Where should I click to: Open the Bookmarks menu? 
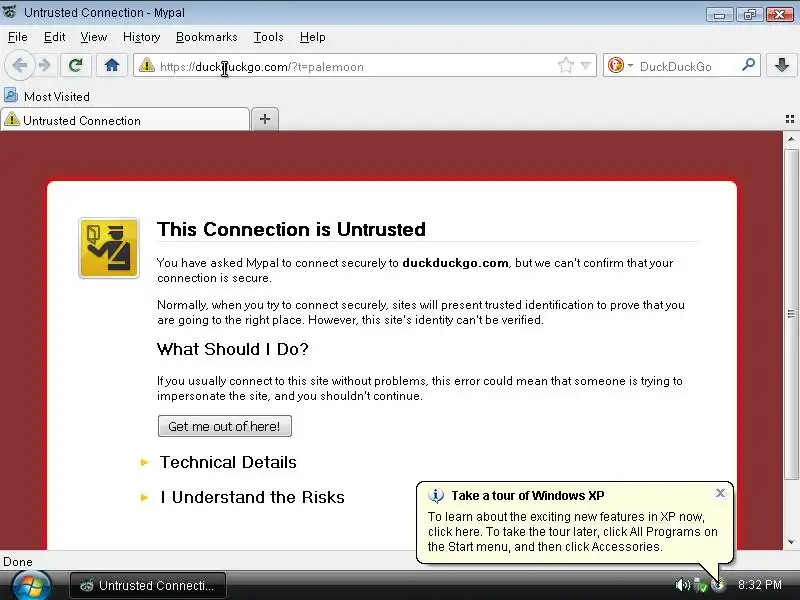click(206, 37)
